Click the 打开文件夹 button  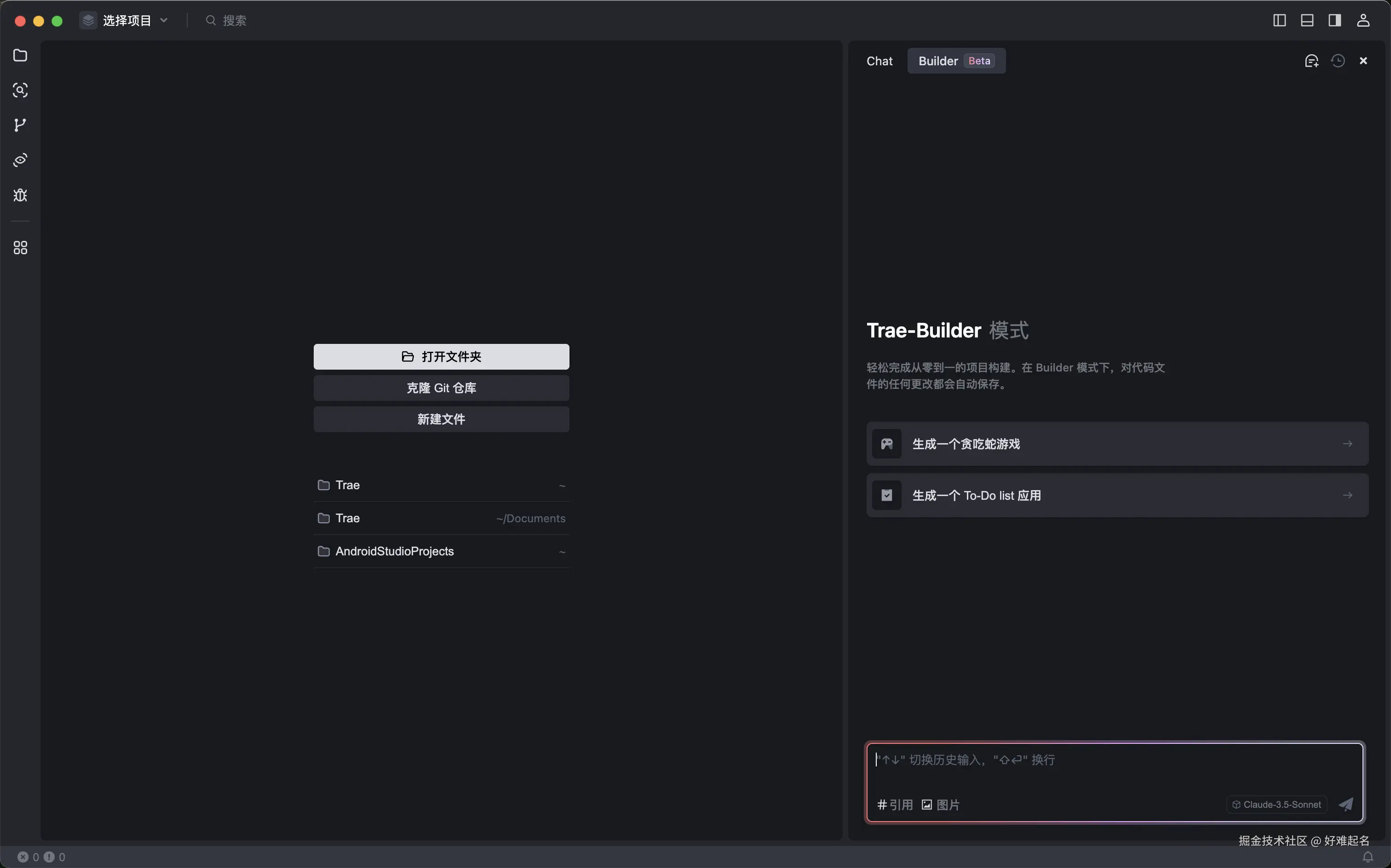(441, 356)
